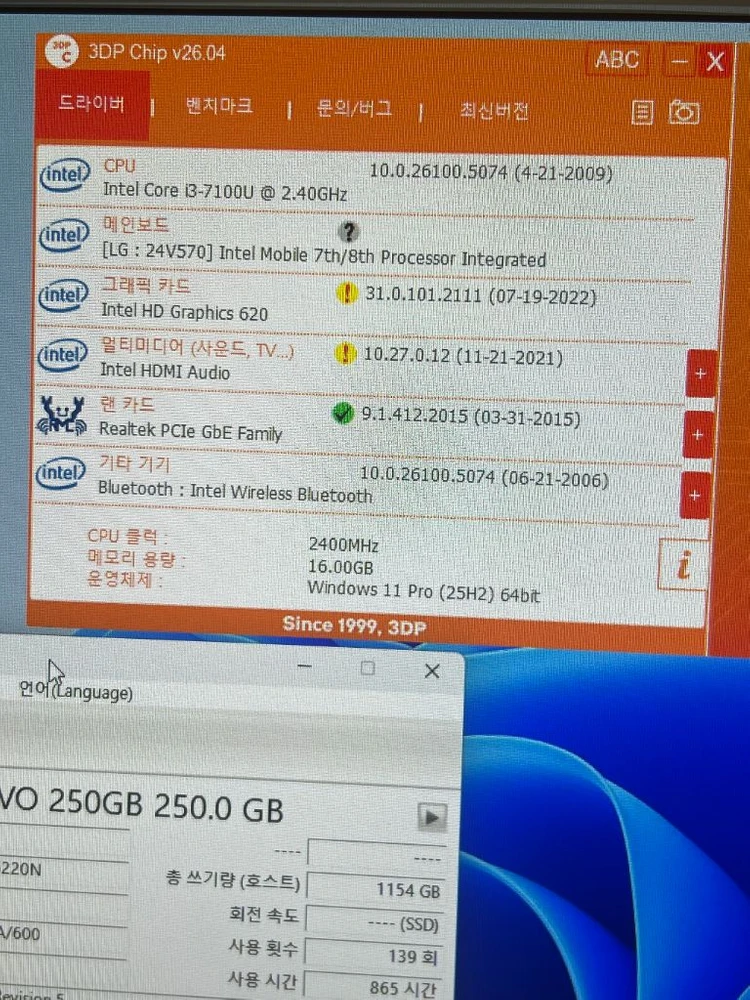Click the Intel logo beside 멀티미디어

click(x=62, y=354)
